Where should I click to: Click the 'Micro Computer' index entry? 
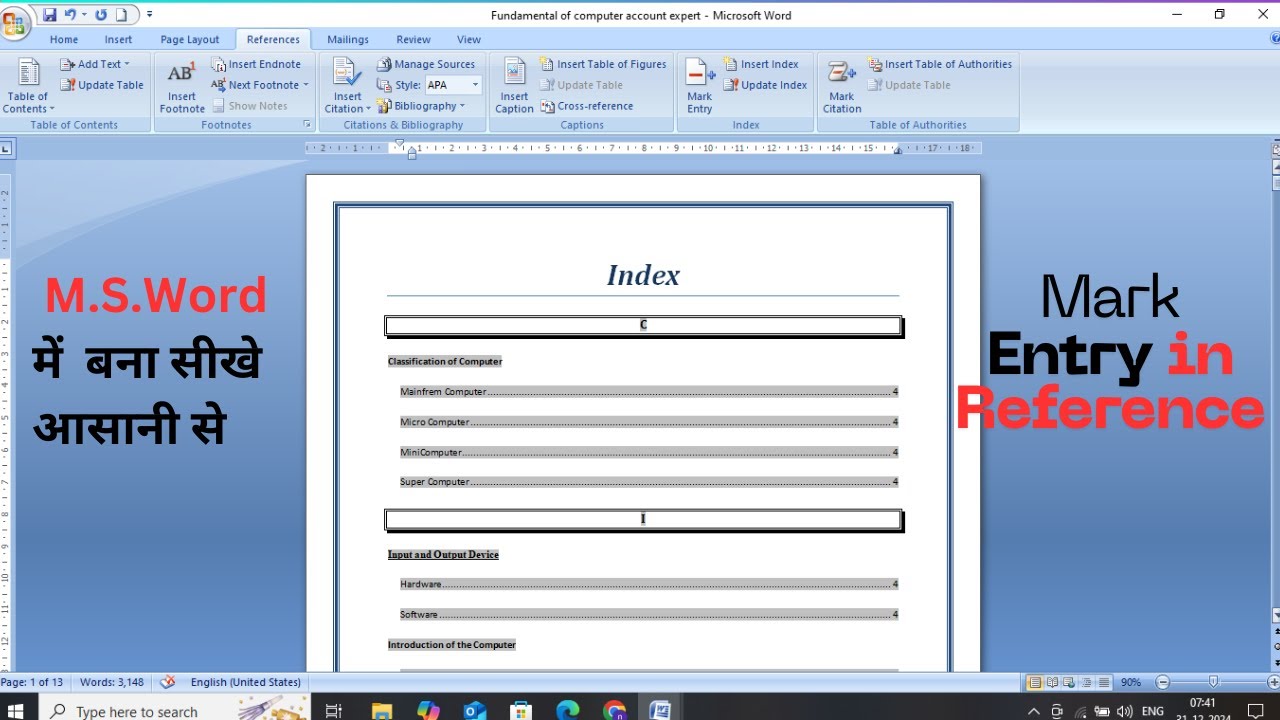649,422
